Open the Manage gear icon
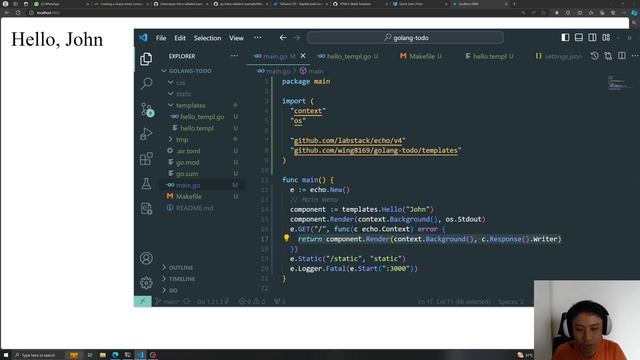The width and height of the screenshot is (640, 360). tap(146, 282)
